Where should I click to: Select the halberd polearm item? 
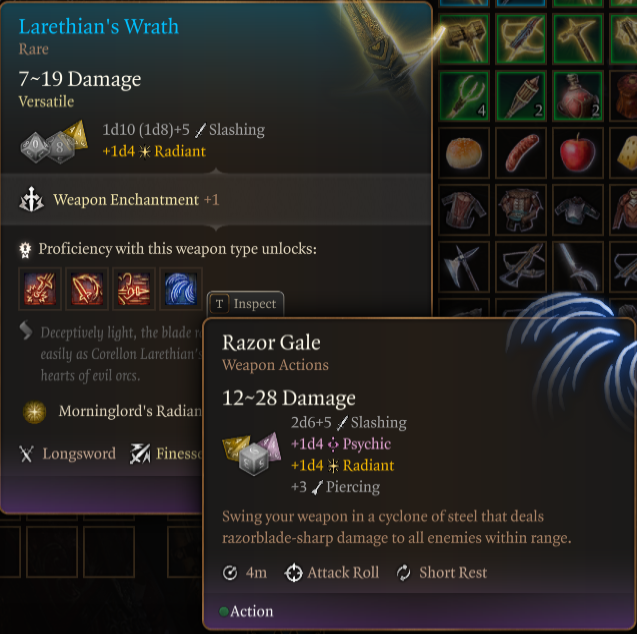(578, 267)
